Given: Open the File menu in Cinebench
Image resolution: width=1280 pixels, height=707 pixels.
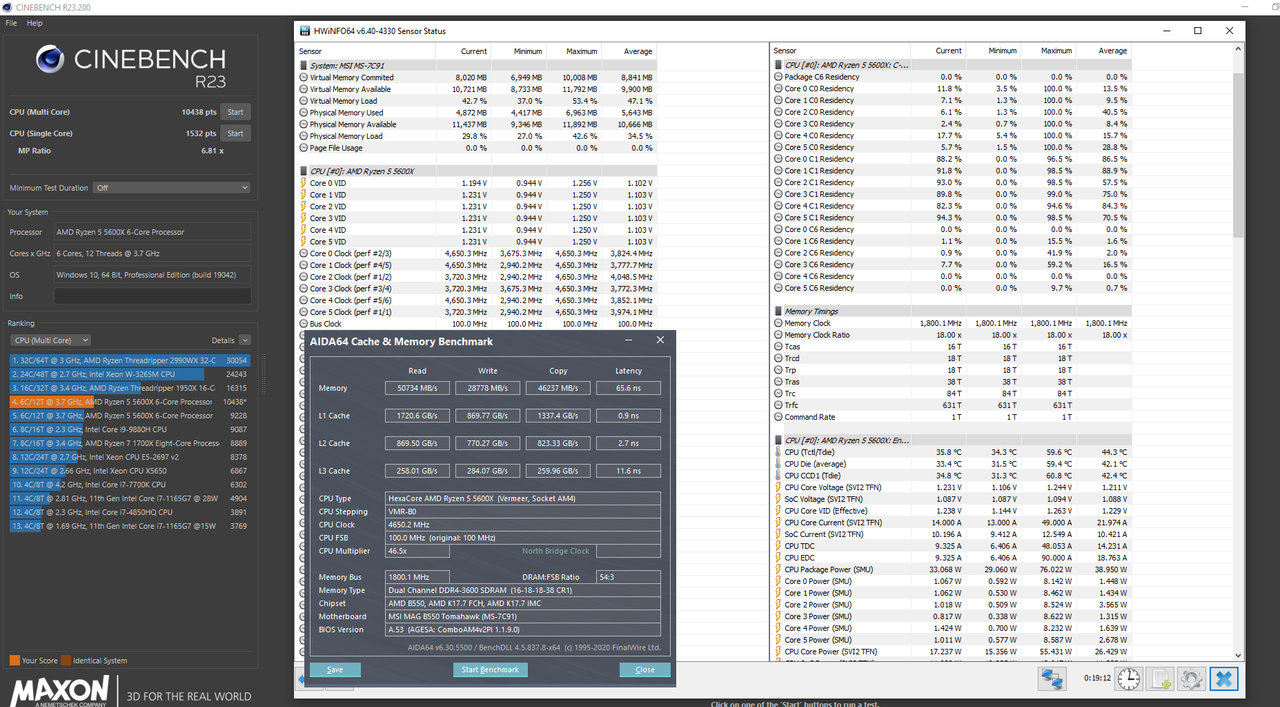Looking at the screenshot, I should click(11, 22).
